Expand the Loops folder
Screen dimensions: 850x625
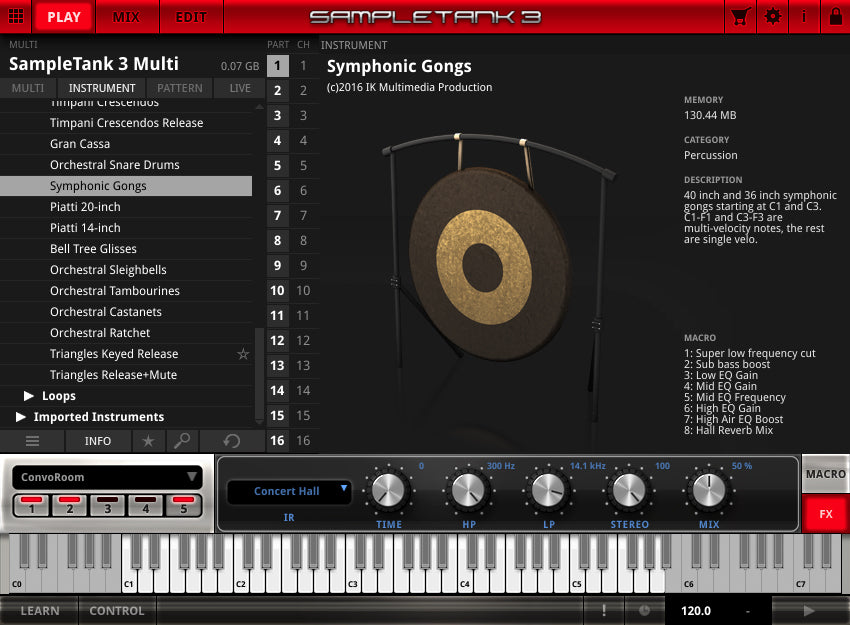click(26, 396)
